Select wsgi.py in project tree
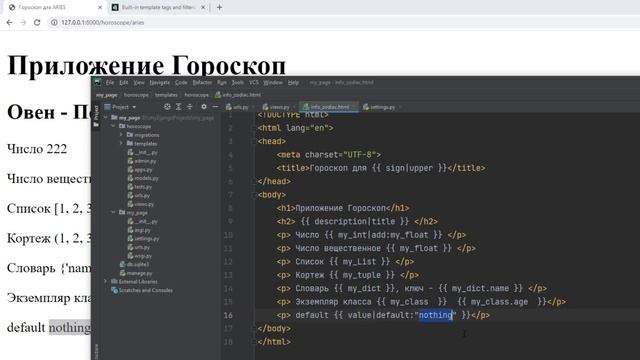 click(x=140, y=256)
